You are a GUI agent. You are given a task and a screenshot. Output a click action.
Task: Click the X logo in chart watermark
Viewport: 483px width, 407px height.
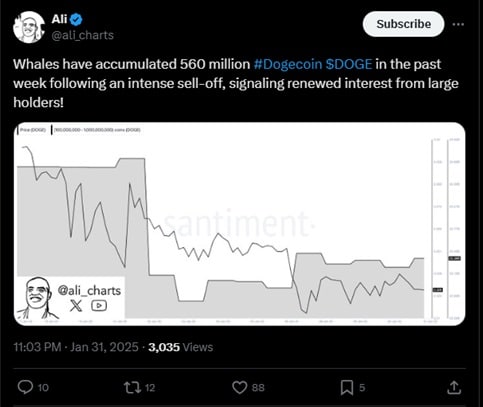click(x=76, y=305)
